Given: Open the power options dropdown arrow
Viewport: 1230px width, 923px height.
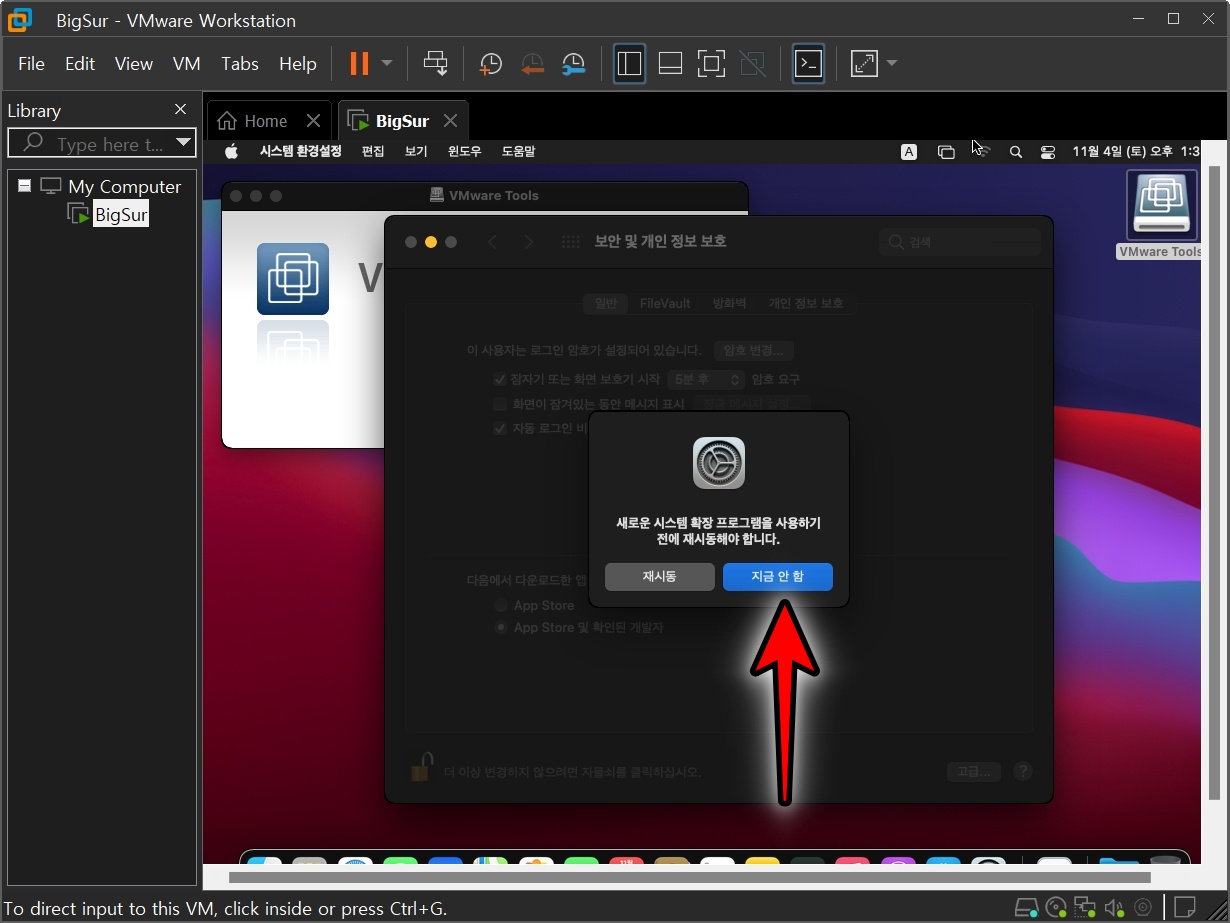Looking at the screenshot, I should point(387,64).
